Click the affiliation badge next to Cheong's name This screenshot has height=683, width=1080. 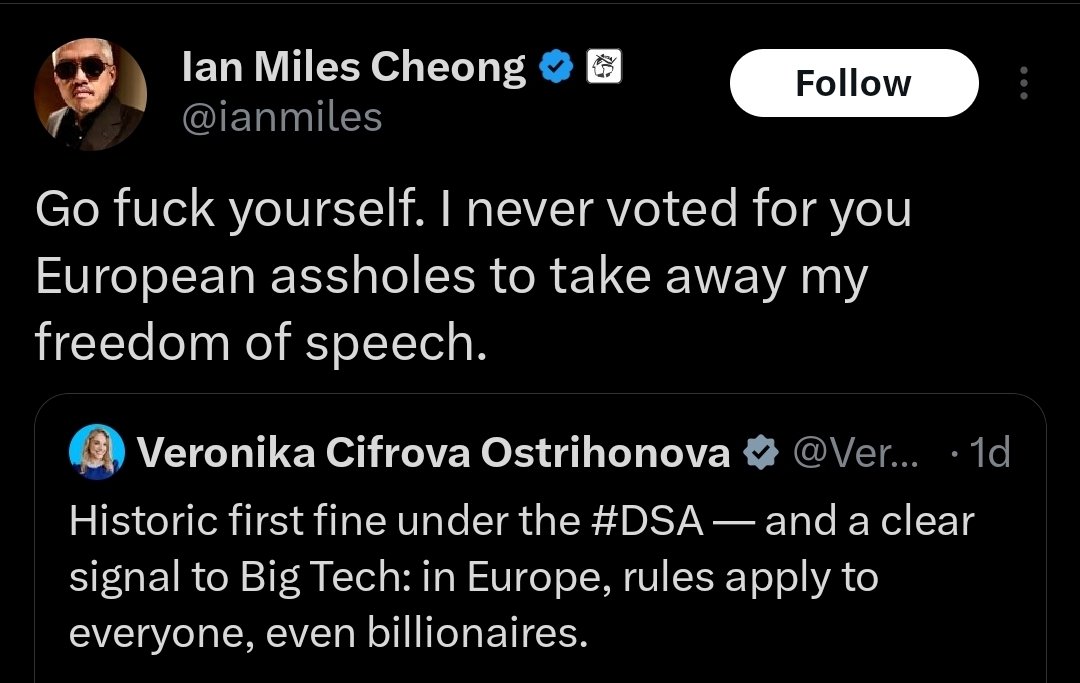coord(604,67)
